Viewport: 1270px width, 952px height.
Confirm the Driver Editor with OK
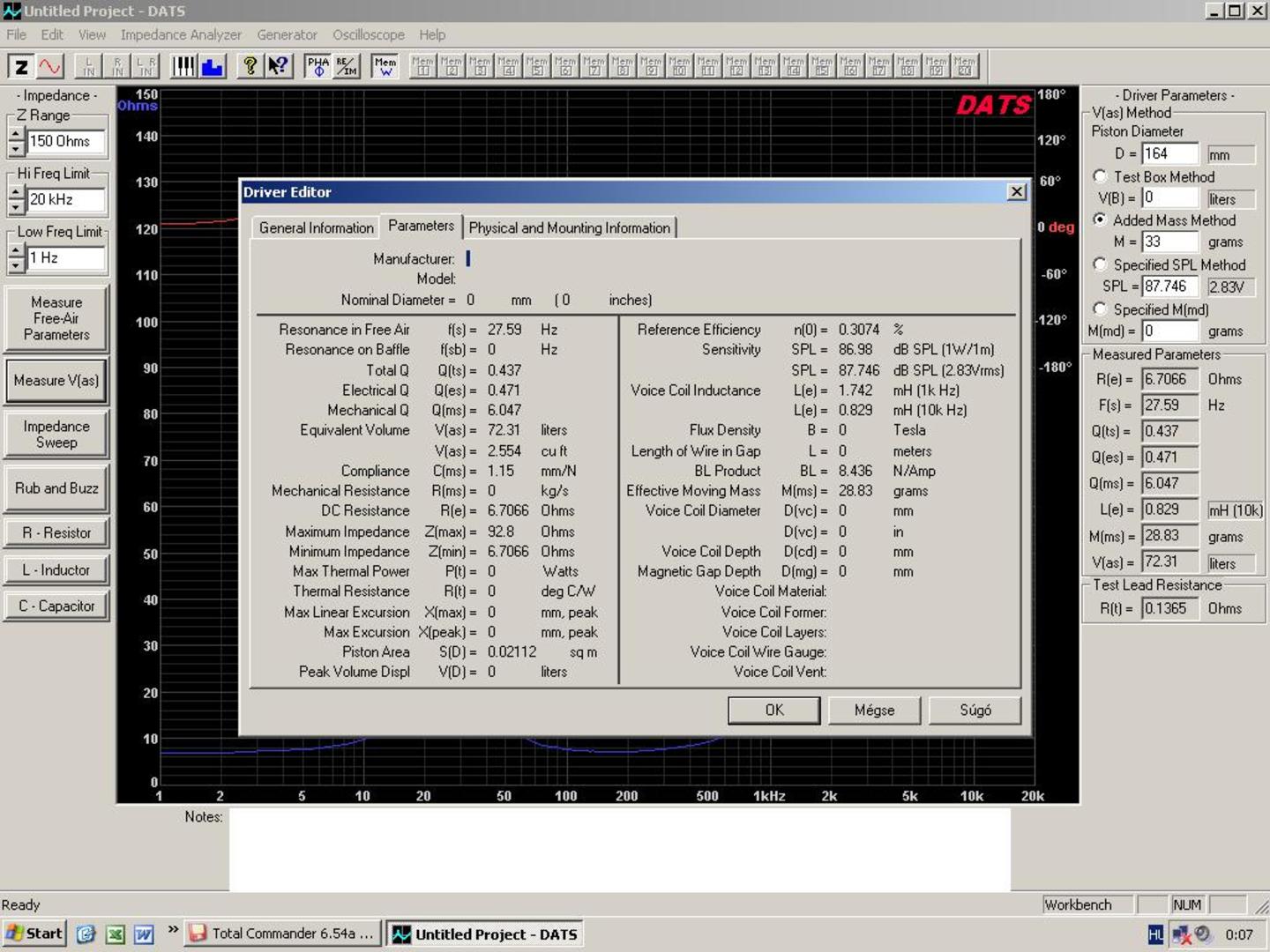click(x=773, y=710)
